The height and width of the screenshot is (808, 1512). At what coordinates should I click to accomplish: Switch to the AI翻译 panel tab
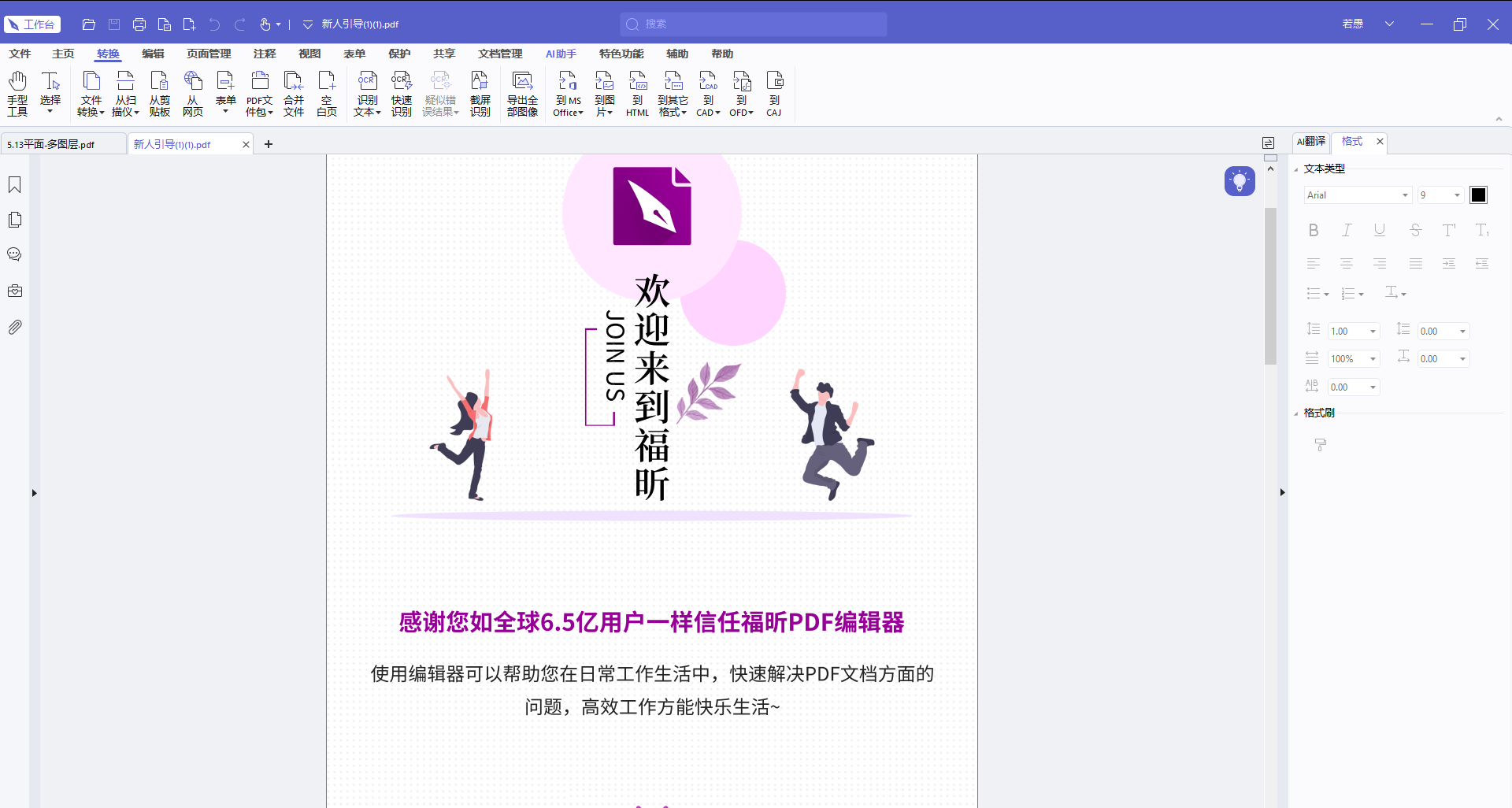[1311, 142]
